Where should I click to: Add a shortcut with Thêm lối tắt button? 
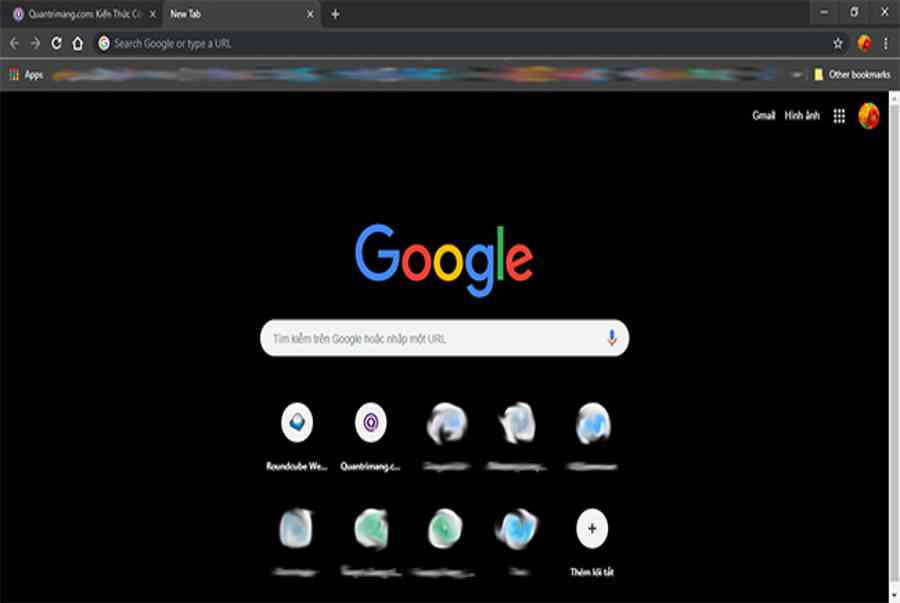coord(592,542)
